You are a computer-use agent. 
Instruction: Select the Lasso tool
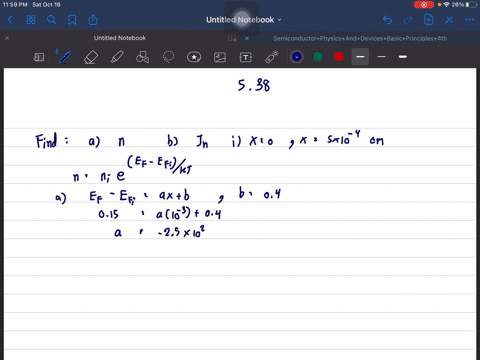pos(168,57)
